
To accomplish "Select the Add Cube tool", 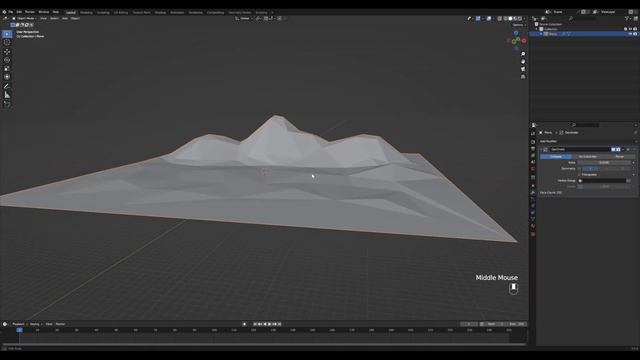I will [7, 104].
